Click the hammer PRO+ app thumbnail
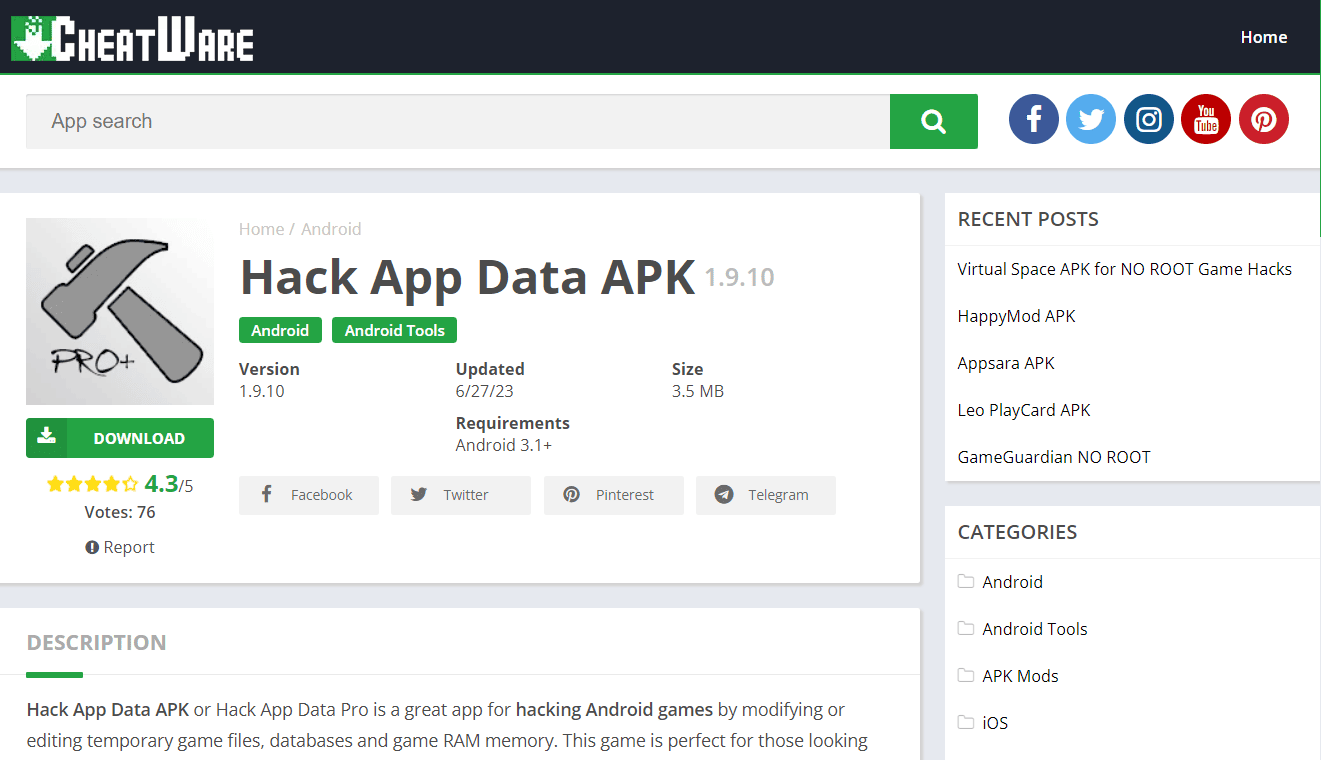The height and width of the screenshot is (760, 1321). (x=120, y=311)
